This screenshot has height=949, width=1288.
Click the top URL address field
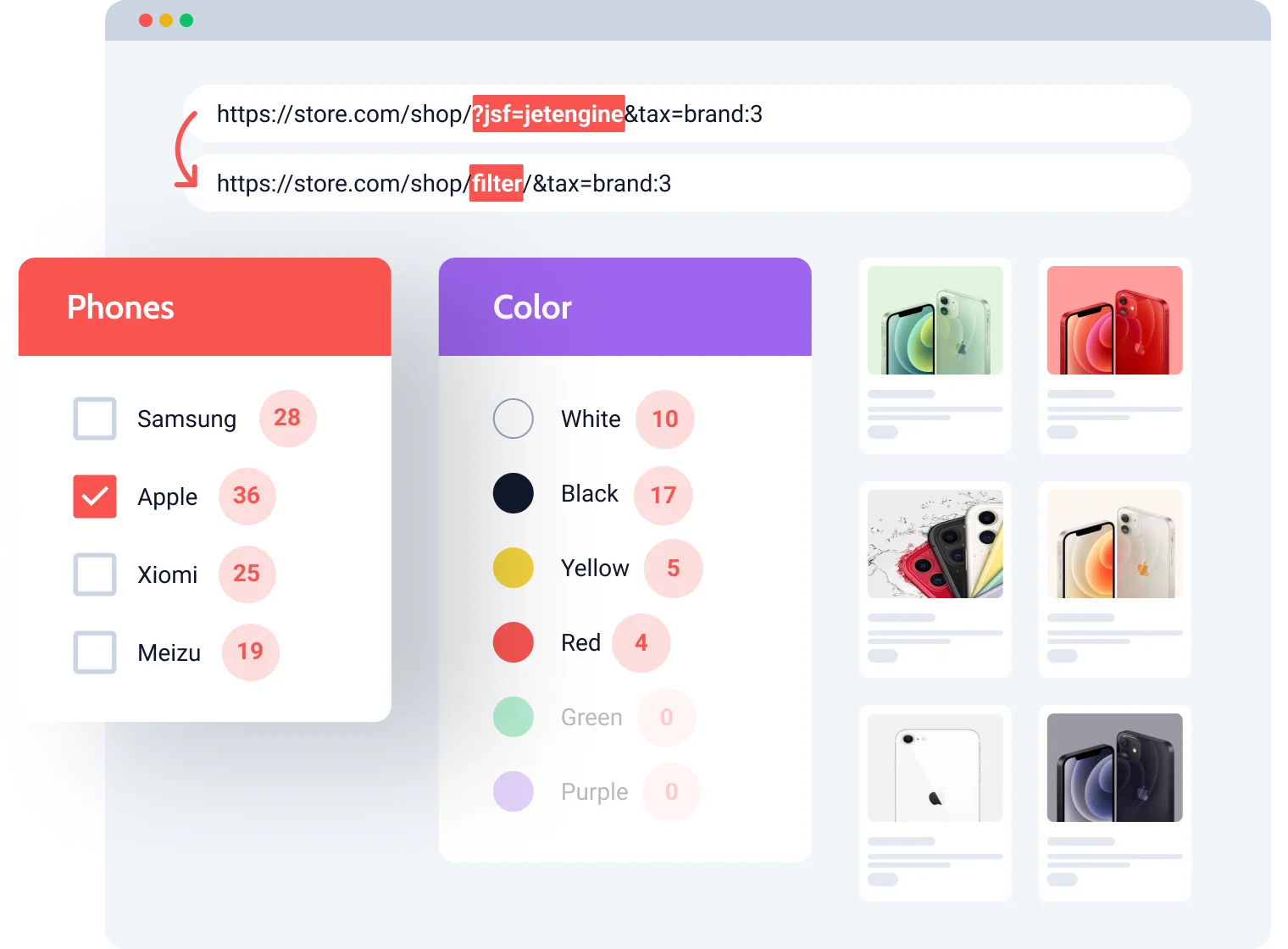688,114
